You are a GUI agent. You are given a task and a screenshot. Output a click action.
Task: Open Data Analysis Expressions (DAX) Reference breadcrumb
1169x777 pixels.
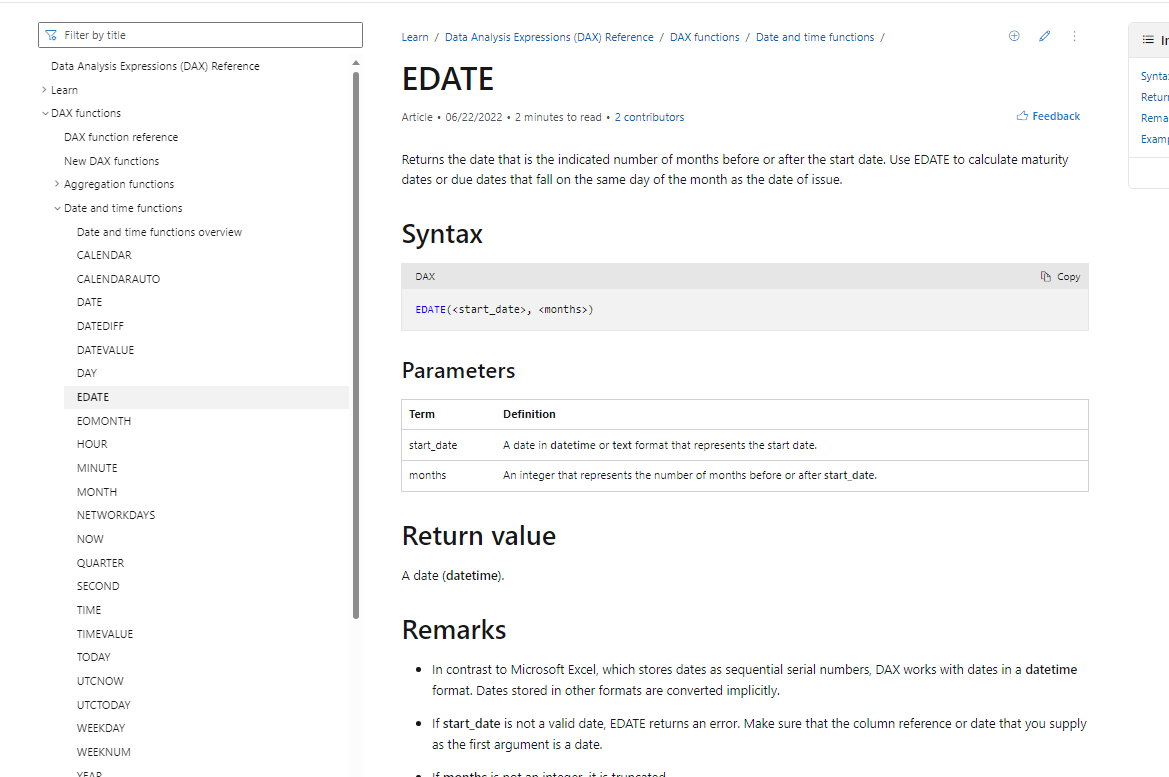[x=549, y=37]
